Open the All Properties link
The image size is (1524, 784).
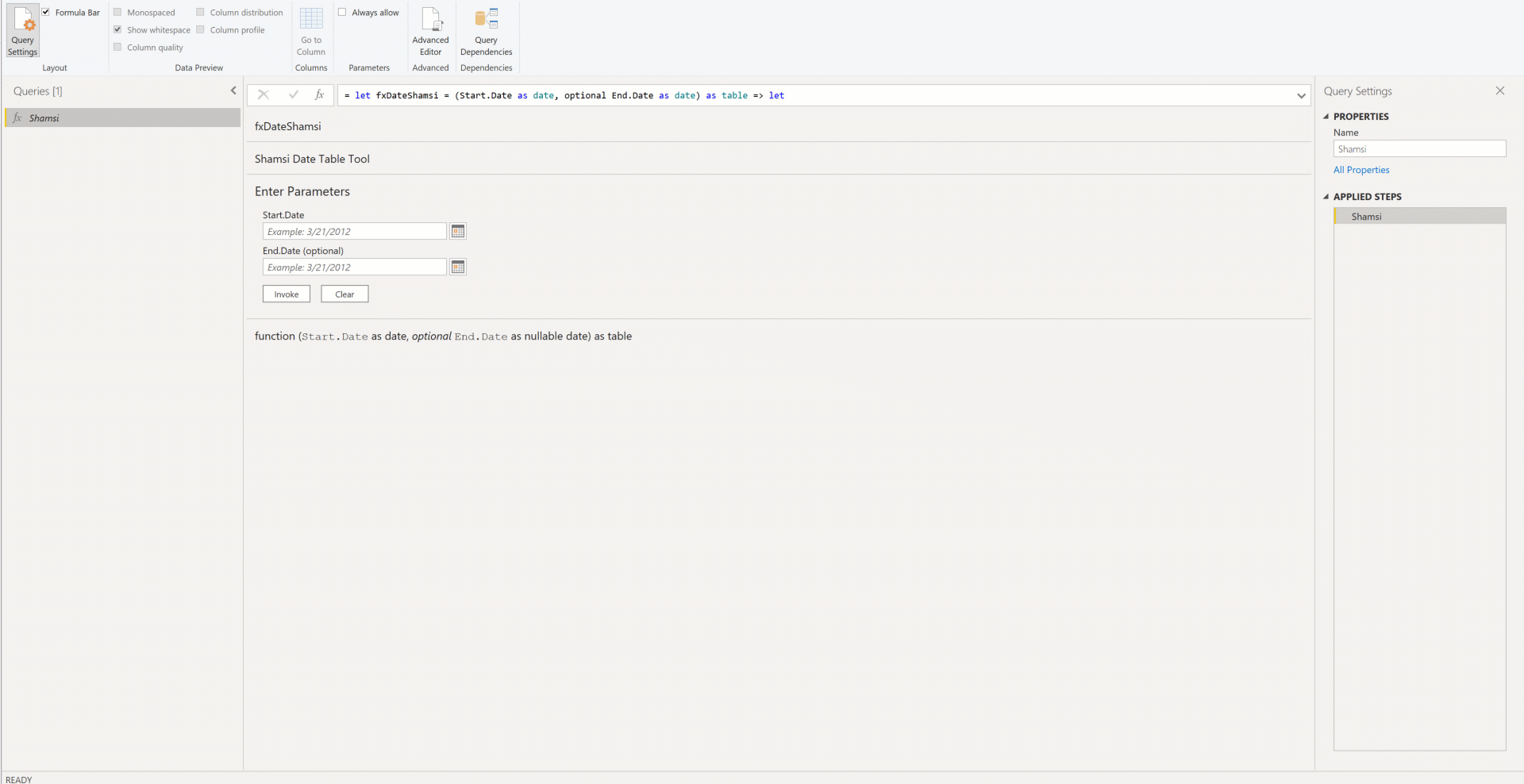click(x=1361, y=170)
